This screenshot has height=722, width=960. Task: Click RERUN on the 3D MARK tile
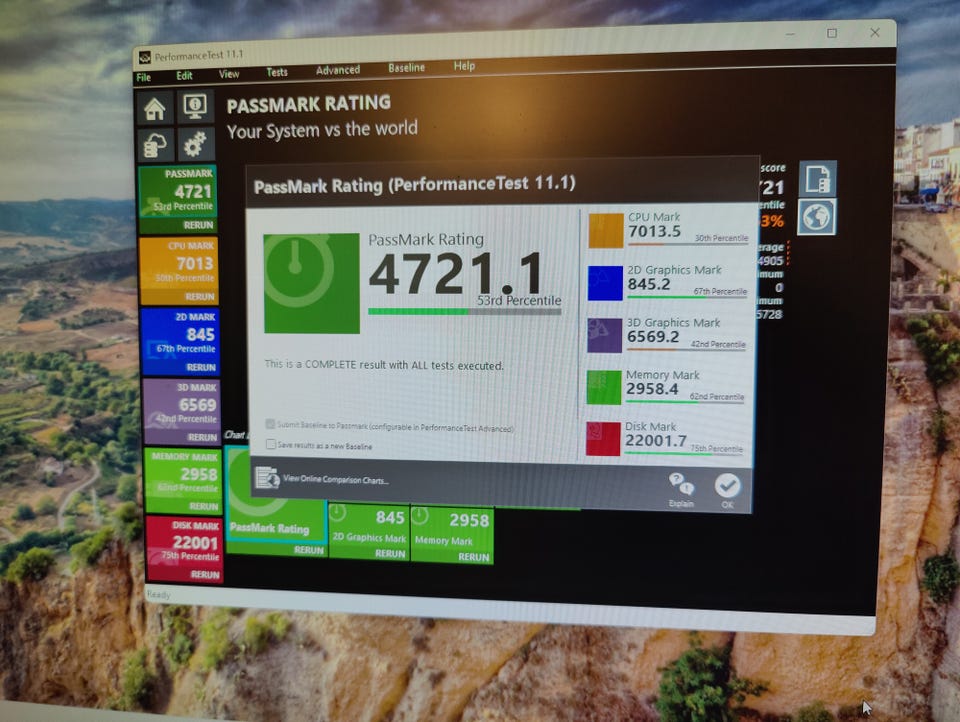click(202, 437)
